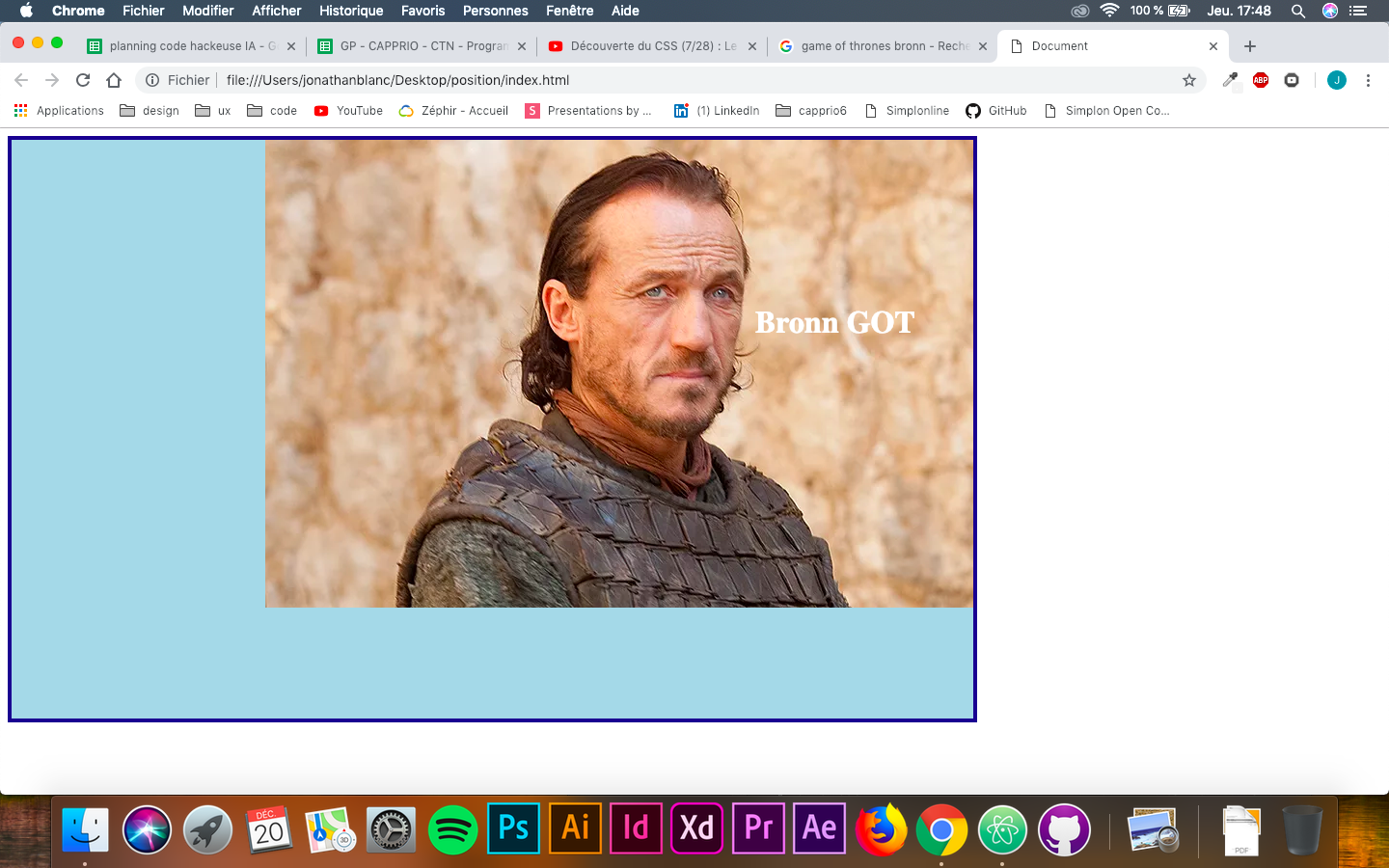The height and width of the screenshot is (868, 1389).
Task: Reload the current page
Action: [83, 80]
